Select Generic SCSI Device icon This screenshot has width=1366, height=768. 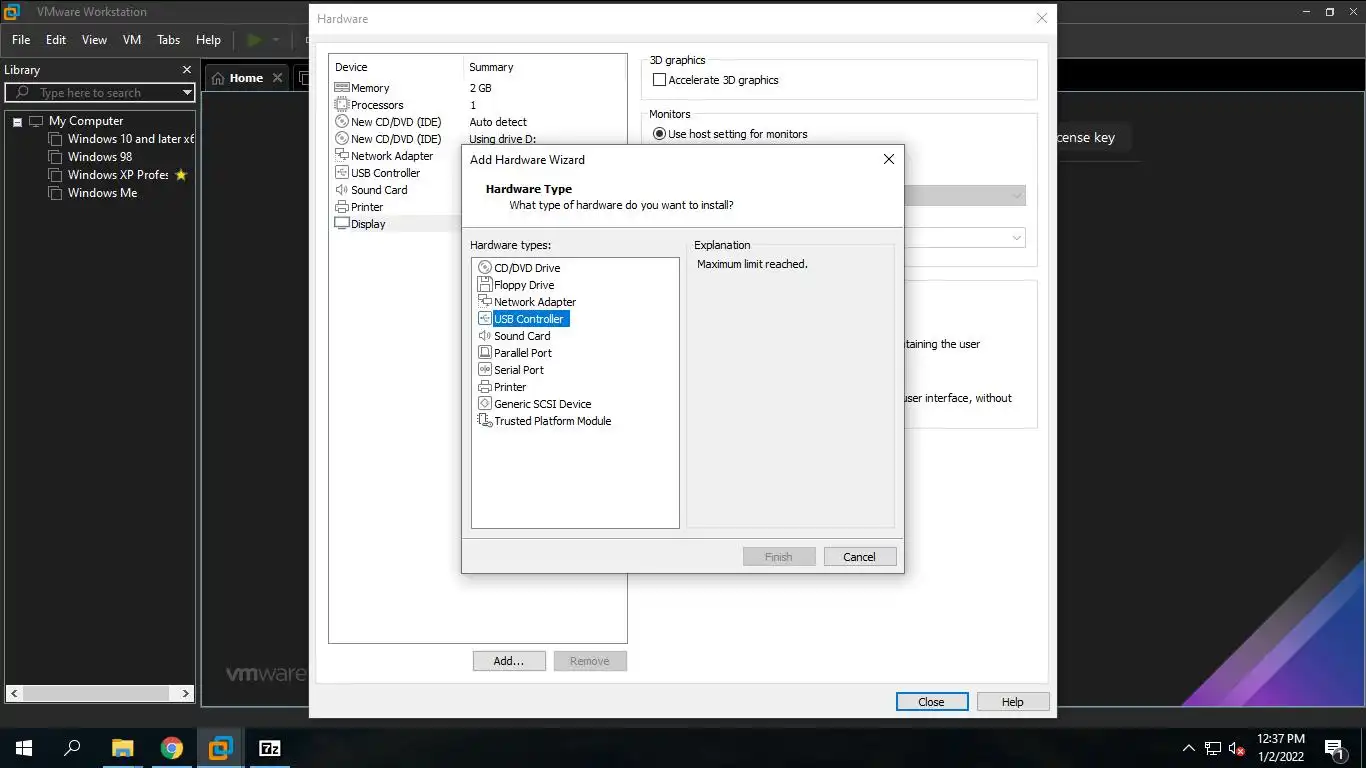pos(485,404)
